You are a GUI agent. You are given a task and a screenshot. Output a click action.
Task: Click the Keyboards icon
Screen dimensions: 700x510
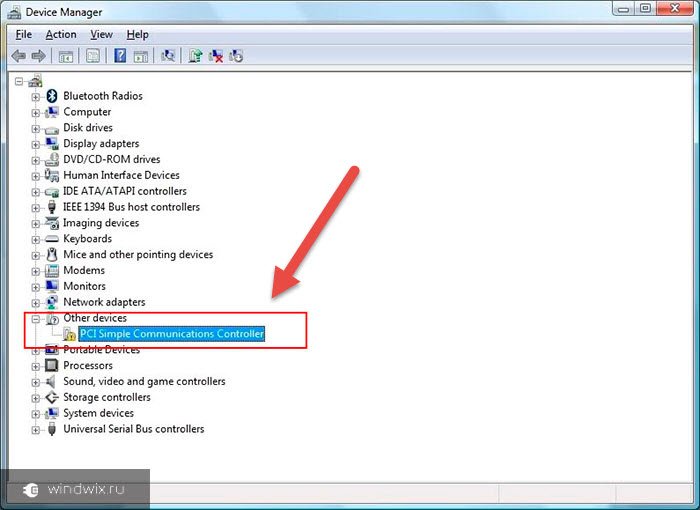[52, 239]
